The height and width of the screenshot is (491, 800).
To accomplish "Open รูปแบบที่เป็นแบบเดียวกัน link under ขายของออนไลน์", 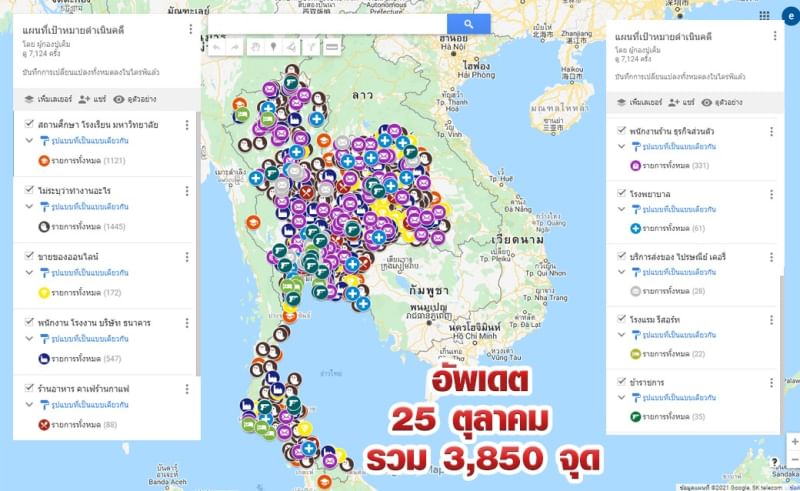I will pos(91,273).
